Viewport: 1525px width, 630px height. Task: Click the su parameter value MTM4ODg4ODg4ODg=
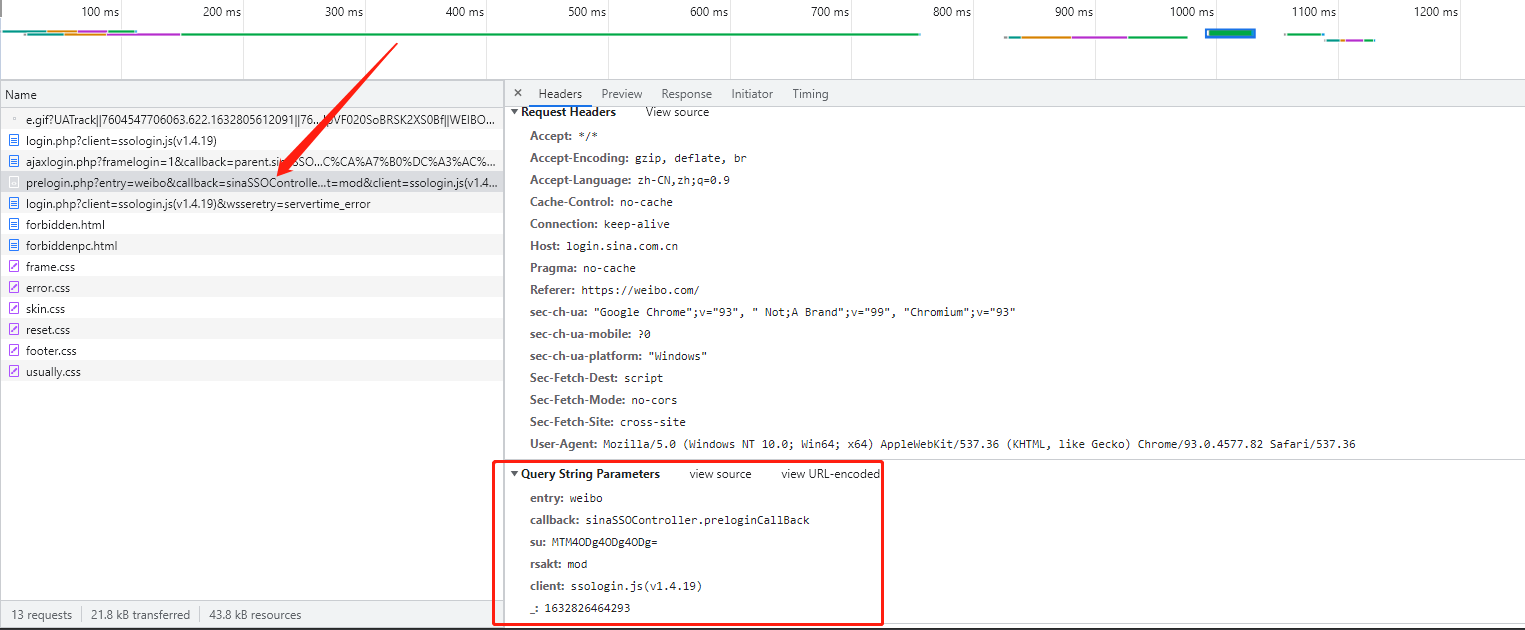(604, 542)
